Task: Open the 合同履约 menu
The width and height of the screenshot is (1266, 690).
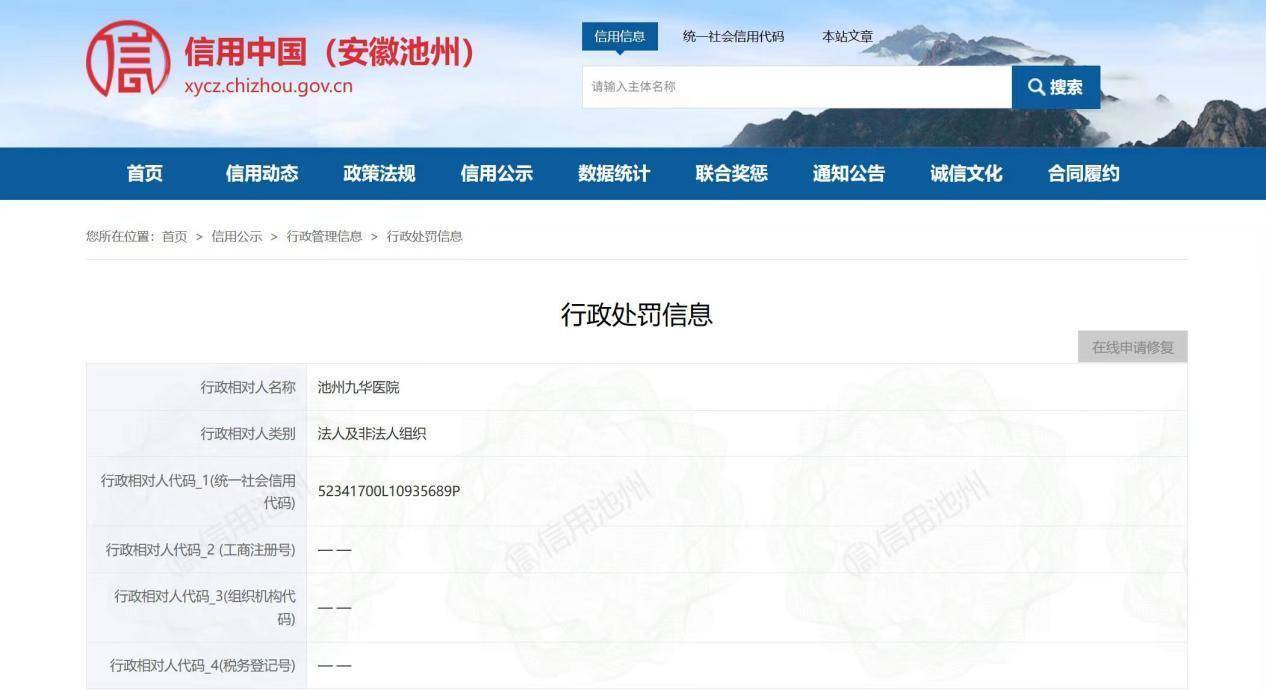Action: [1081, 173]
